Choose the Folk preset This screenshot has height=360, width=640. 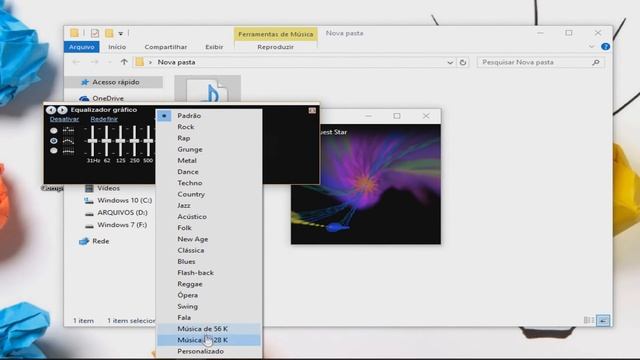[209, 228]
